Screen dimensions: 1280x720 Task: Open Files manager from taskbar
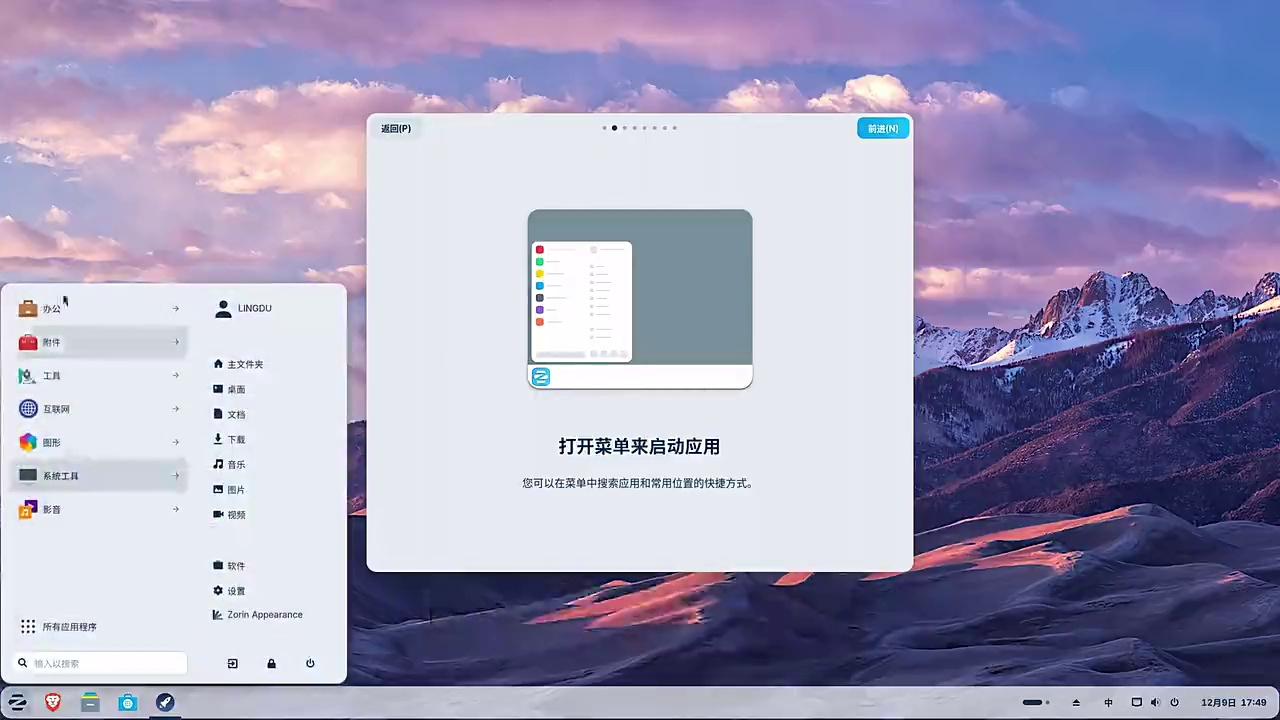pos(90,703)
